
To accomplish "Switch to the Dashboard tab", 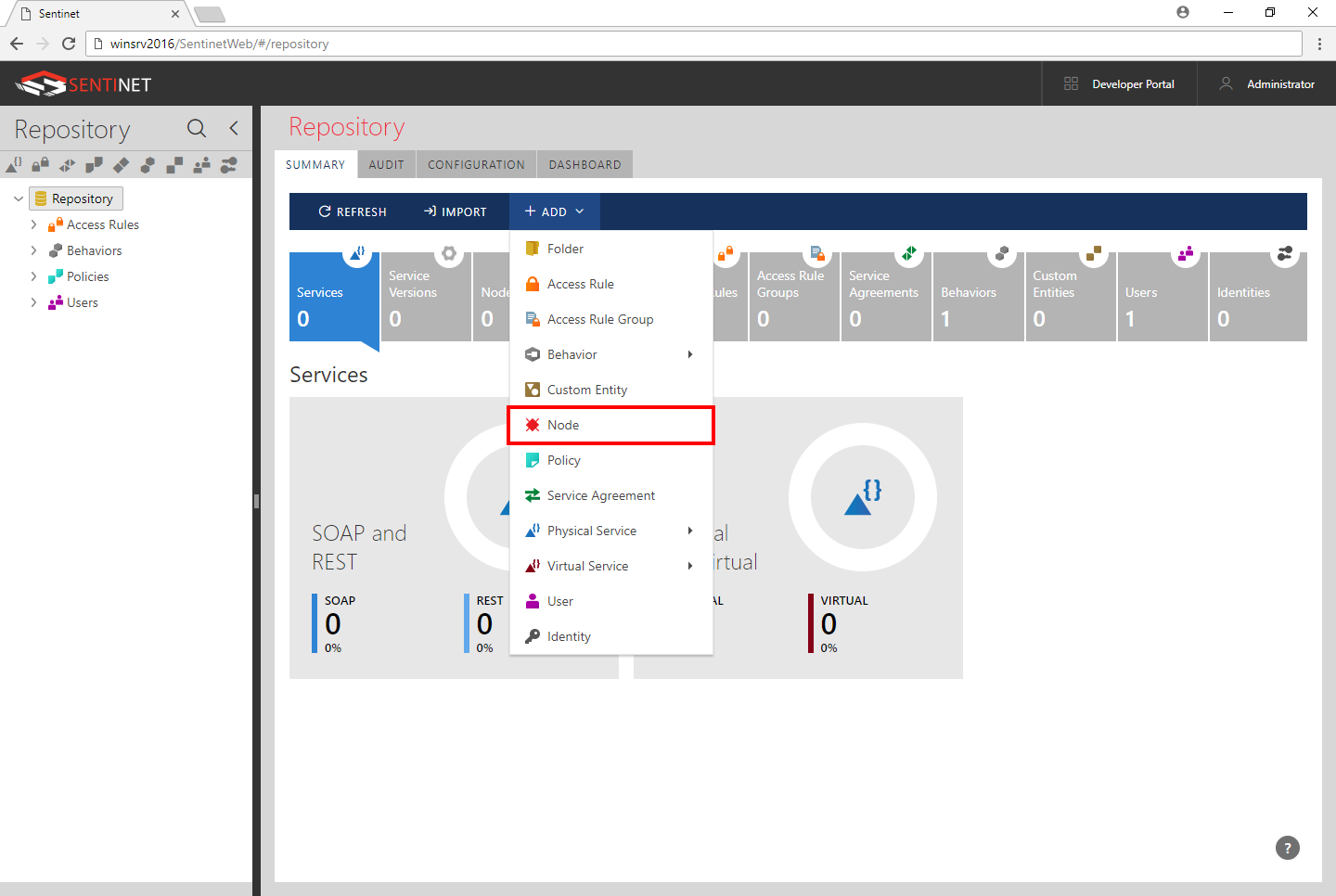I will (584, 164).
